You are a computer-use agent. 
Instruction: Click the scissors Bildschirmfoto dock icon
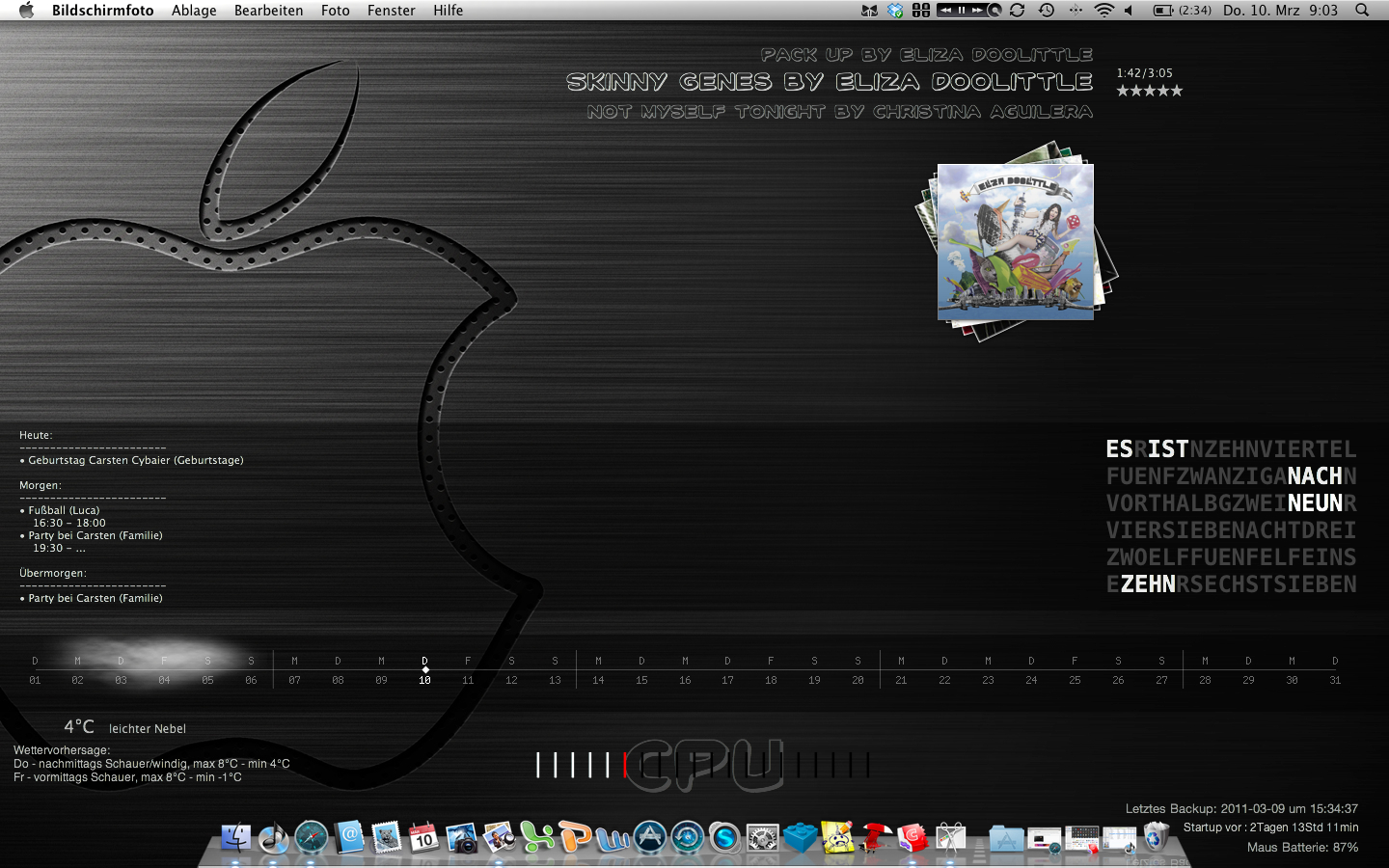tap(951, 837)
